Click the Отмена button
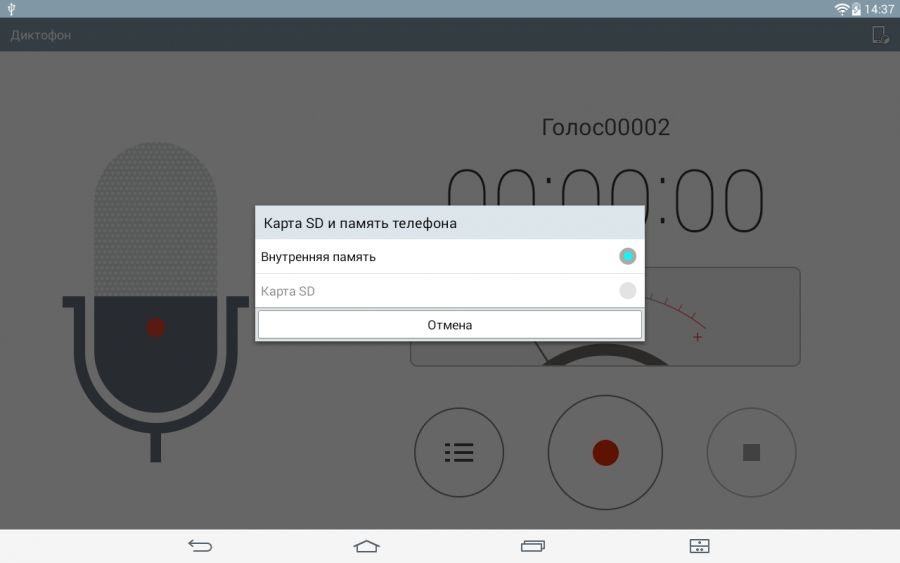900x563 pixels. coord(450,325)
